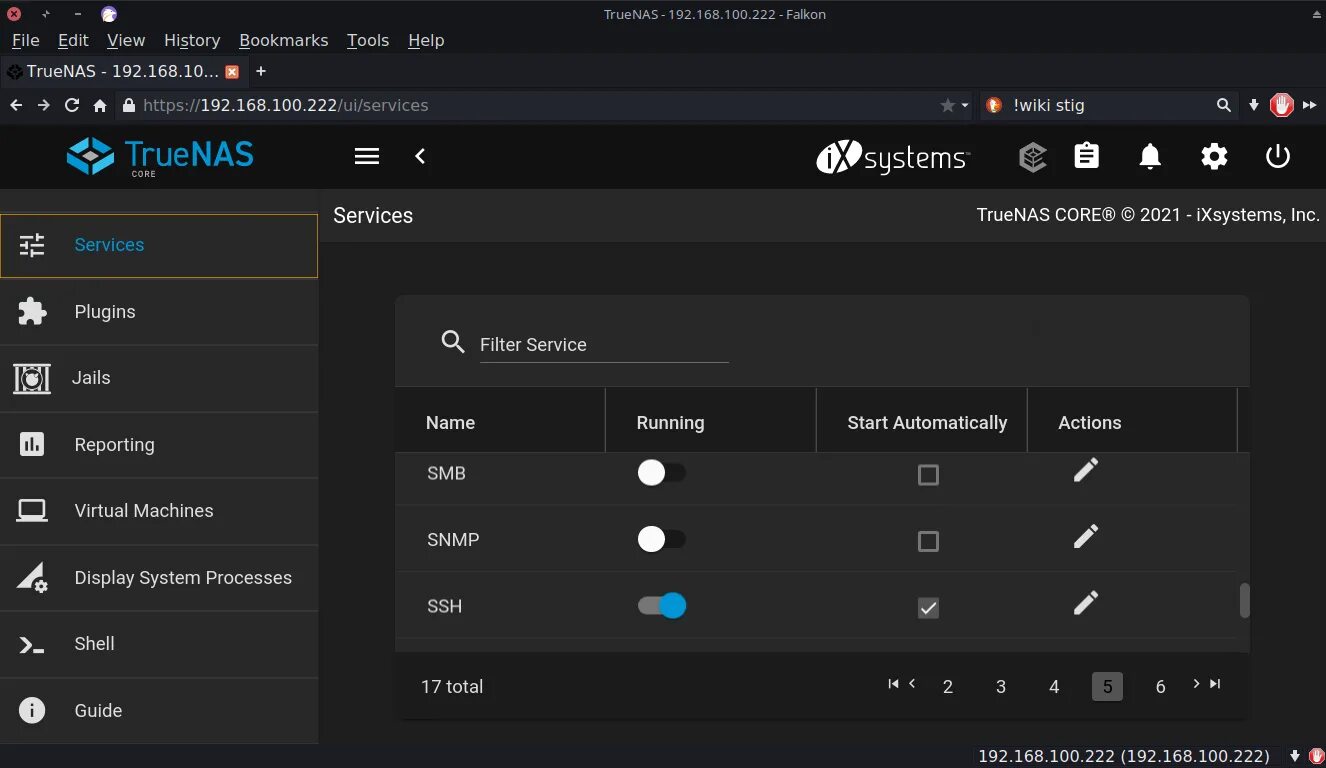Open the Bookmarks menu
This screenshot has width=1326, height=768.
coord(283,40)
